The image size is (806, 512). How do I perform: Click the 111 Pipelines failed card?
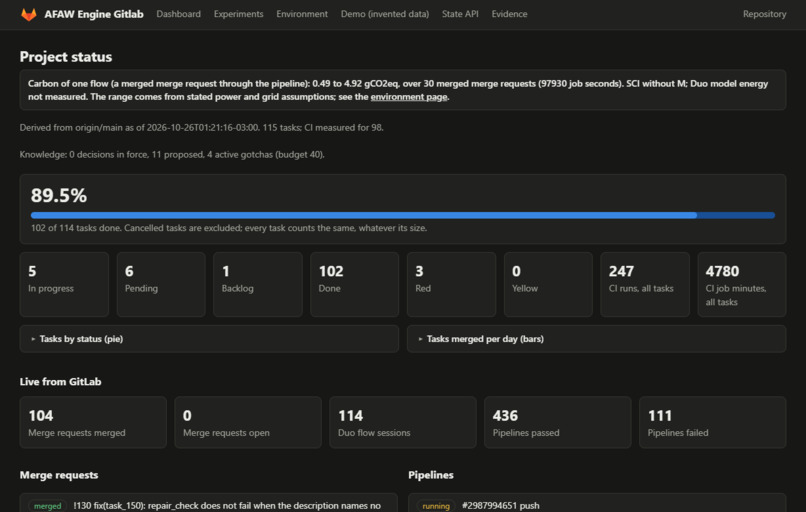[x=712, y=422]
